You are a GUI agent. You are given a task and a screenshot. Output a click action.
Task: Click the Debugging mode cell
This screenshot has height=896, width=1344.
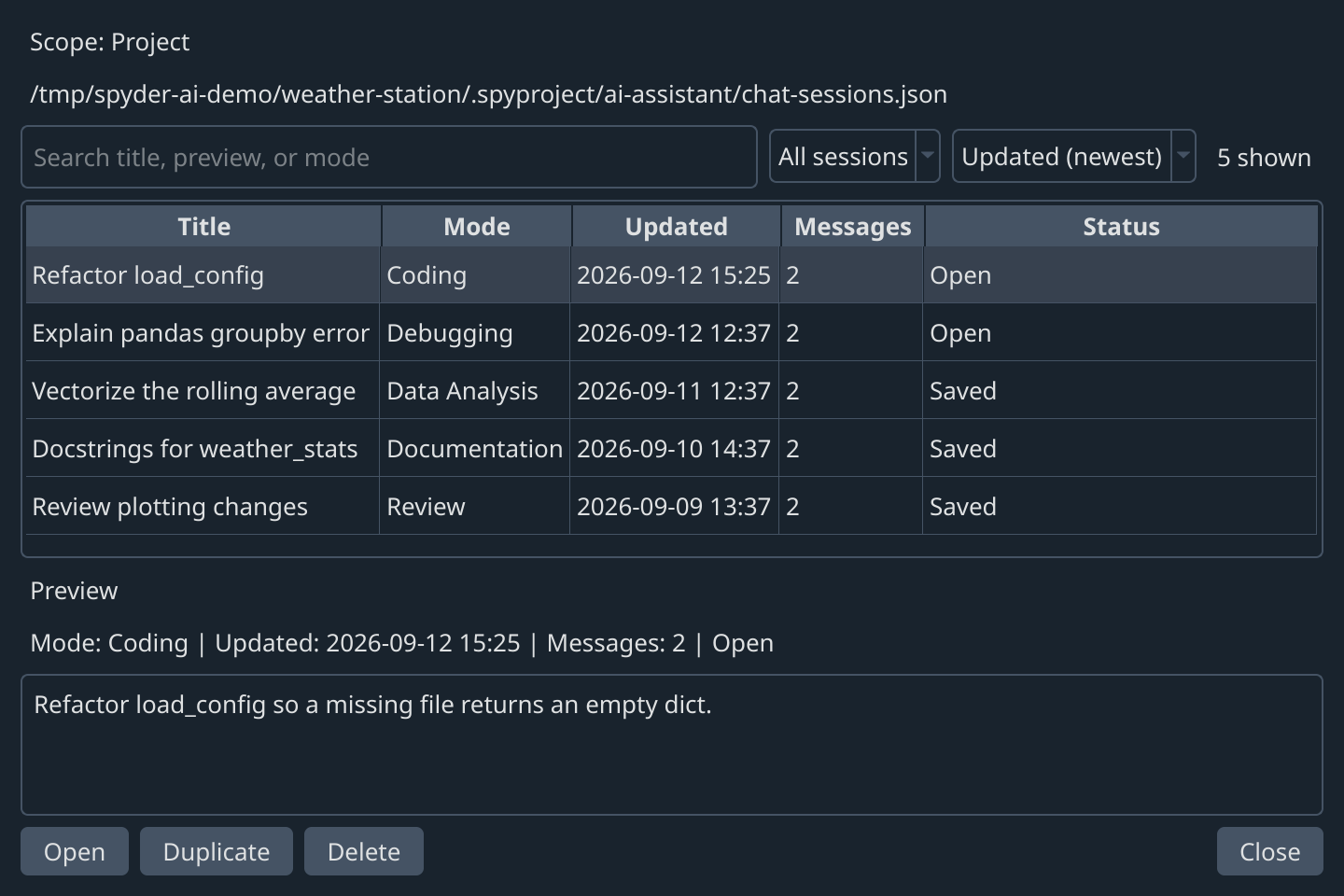click(x=475, y=333)
